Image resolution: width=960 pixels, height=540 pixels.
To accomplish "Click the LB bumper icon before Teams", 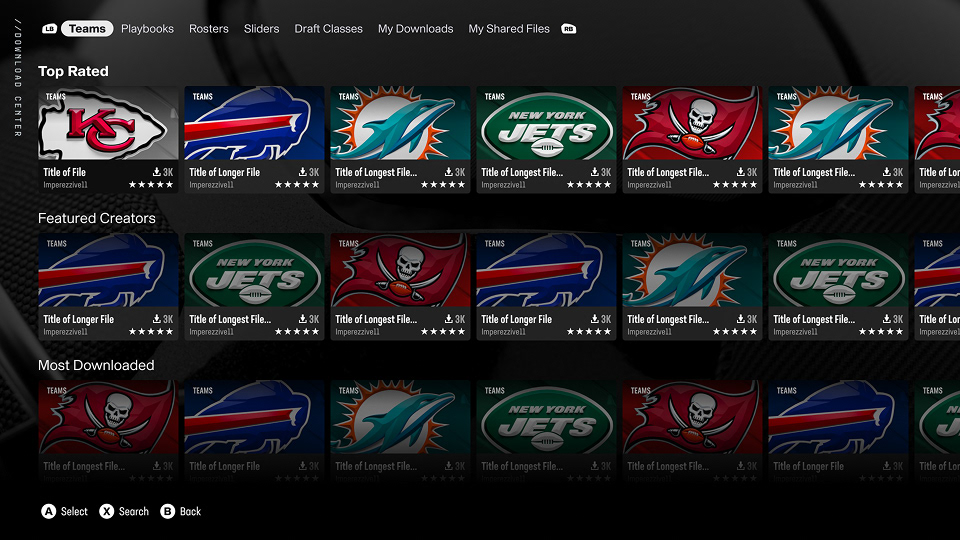I will (x=49, y=29).
